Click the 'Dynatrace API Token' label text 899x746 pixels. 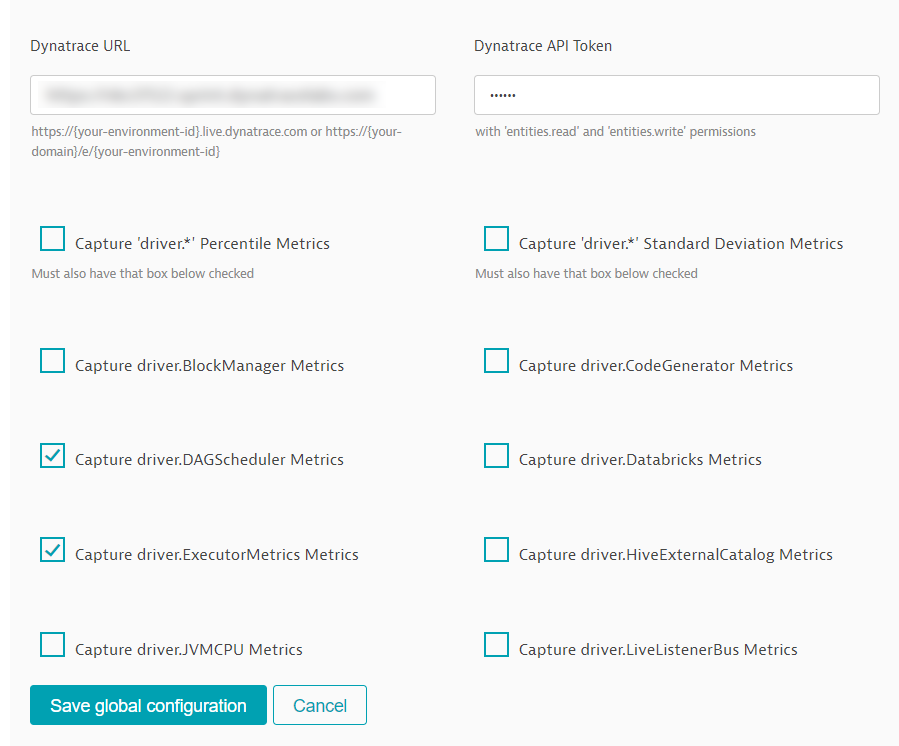pos(543,46)
